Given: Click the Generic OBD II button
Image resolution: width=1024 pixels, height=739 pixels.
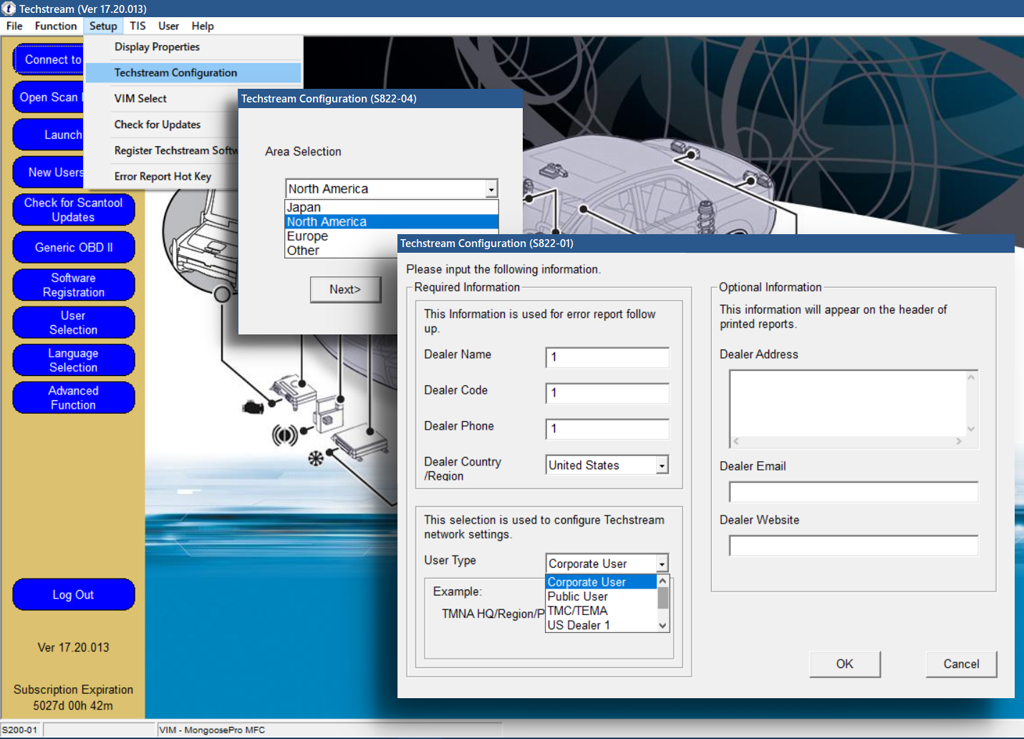Looking at the screenshot, I should tap(74, 248).
